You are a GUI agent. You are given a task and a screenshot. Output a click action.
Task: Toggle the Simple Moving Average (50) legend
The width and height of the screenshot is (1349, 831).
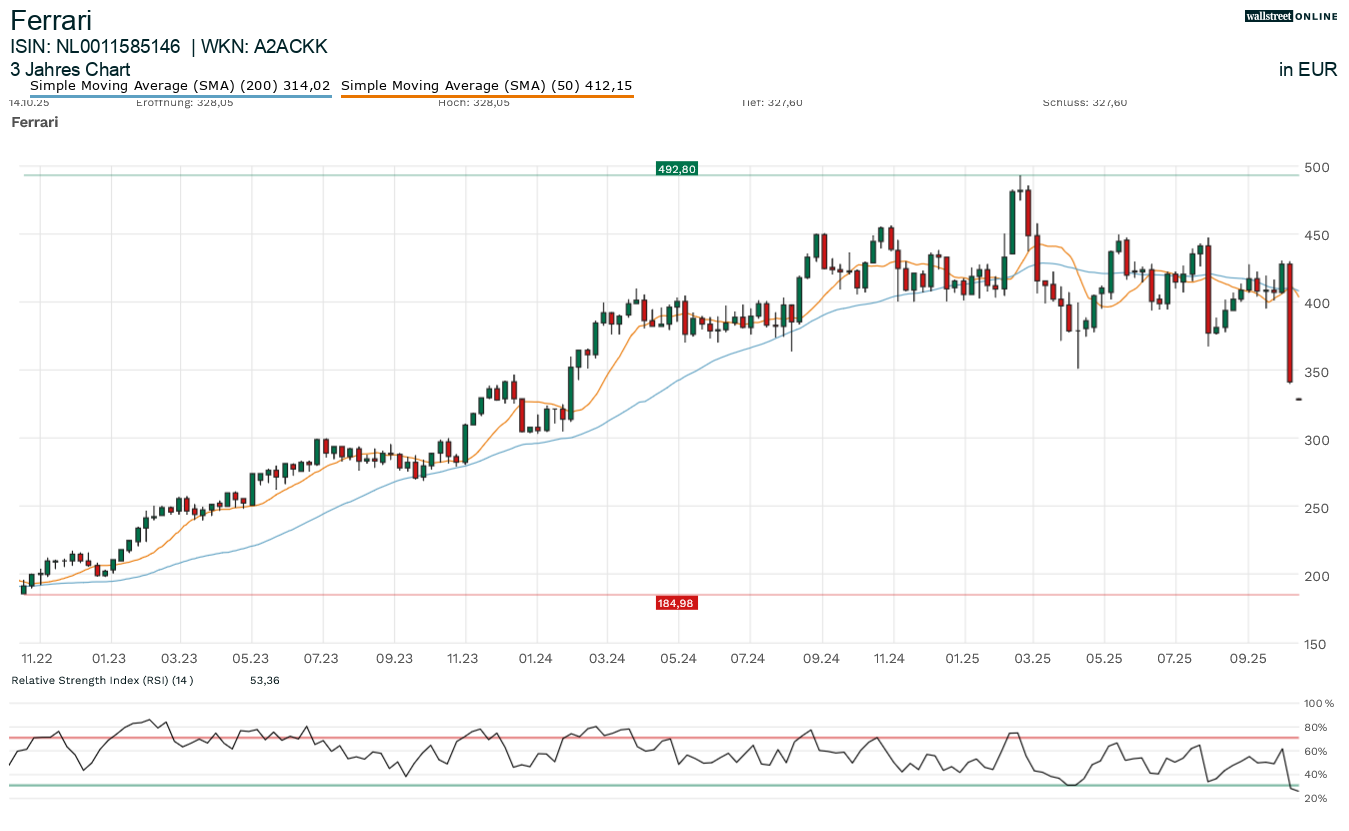(486, 86)
